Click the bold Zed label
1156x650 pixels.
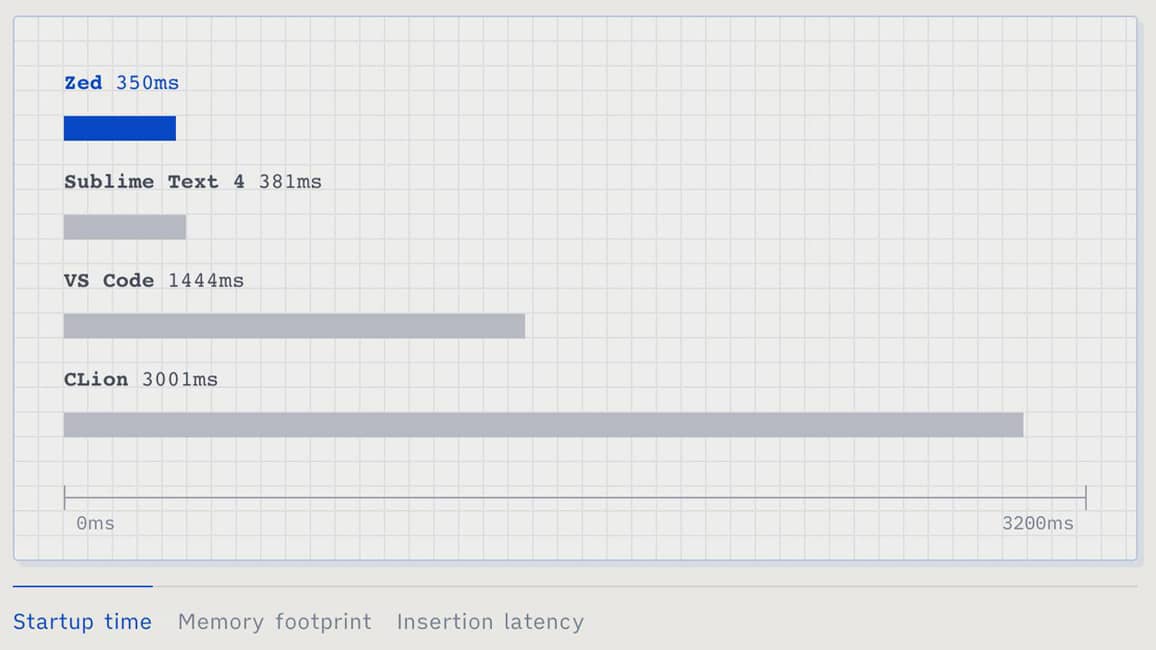[83, 83]
